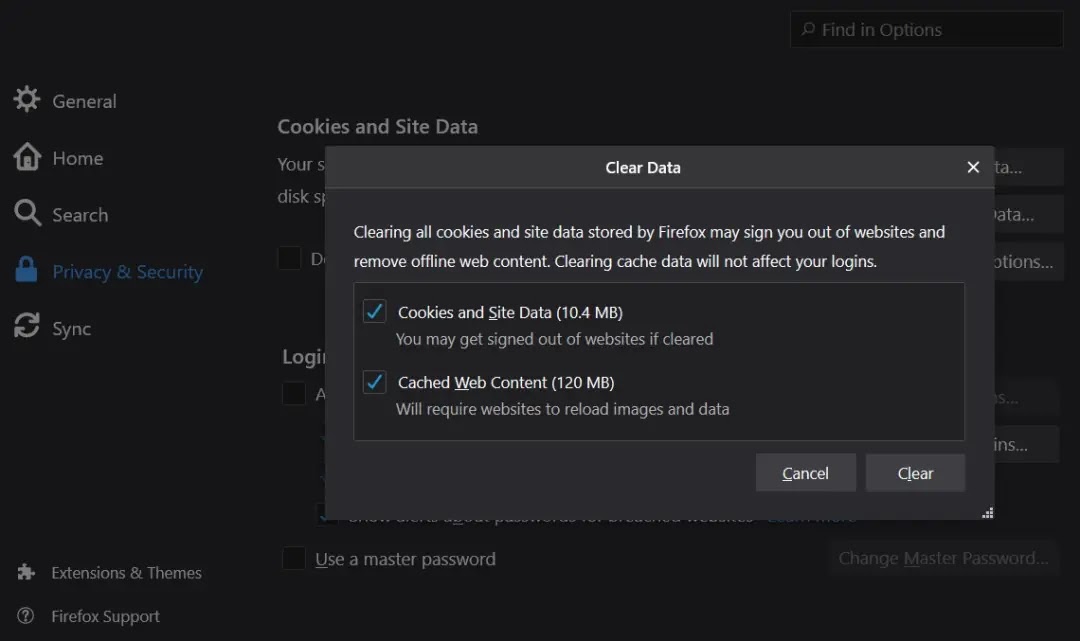The image size is (1080, 641).
Task: Click the Home house icon
Action: (27, 157)
